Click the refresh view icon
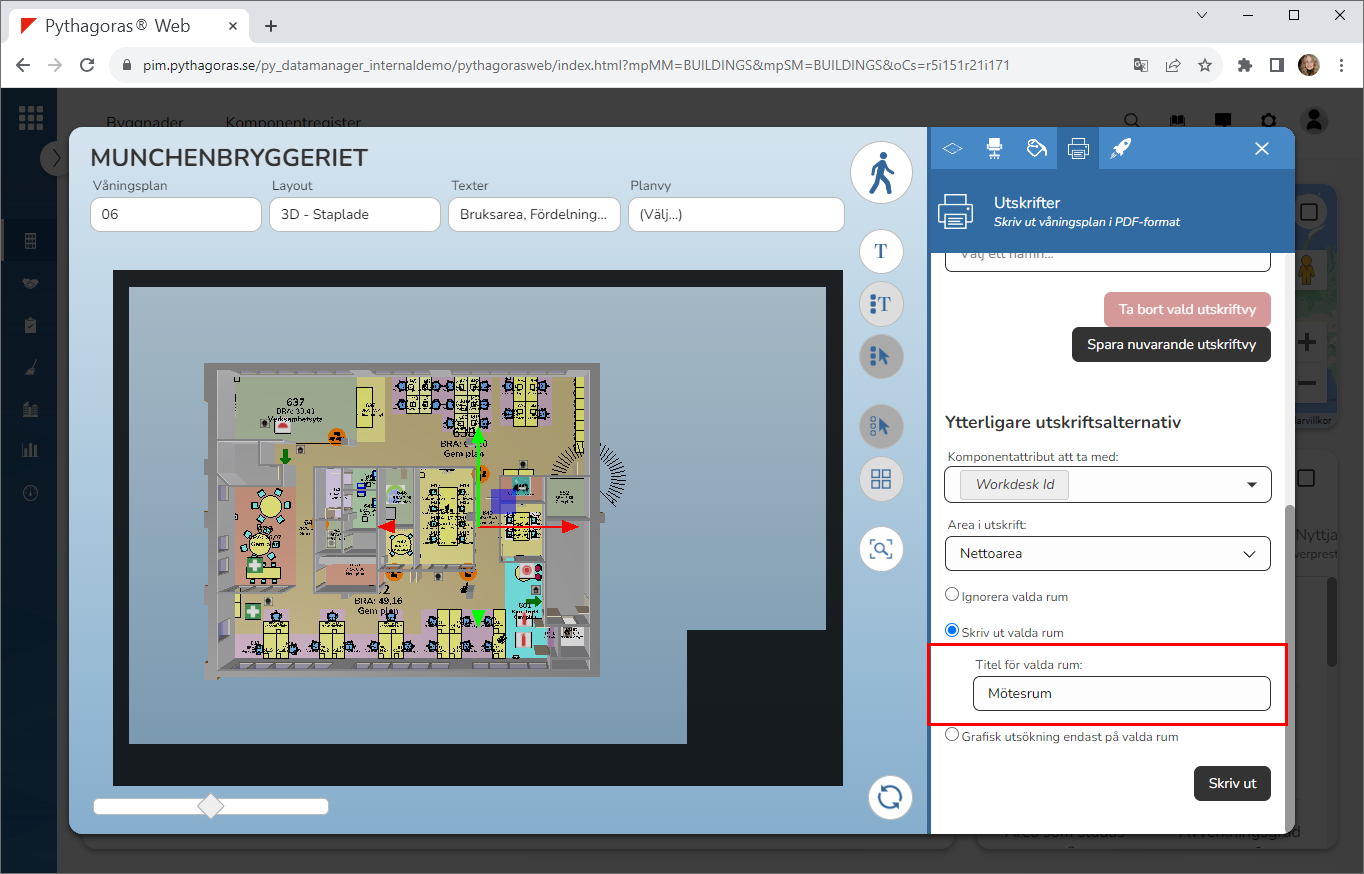The image size is (1364, 874). pos(889,797)
